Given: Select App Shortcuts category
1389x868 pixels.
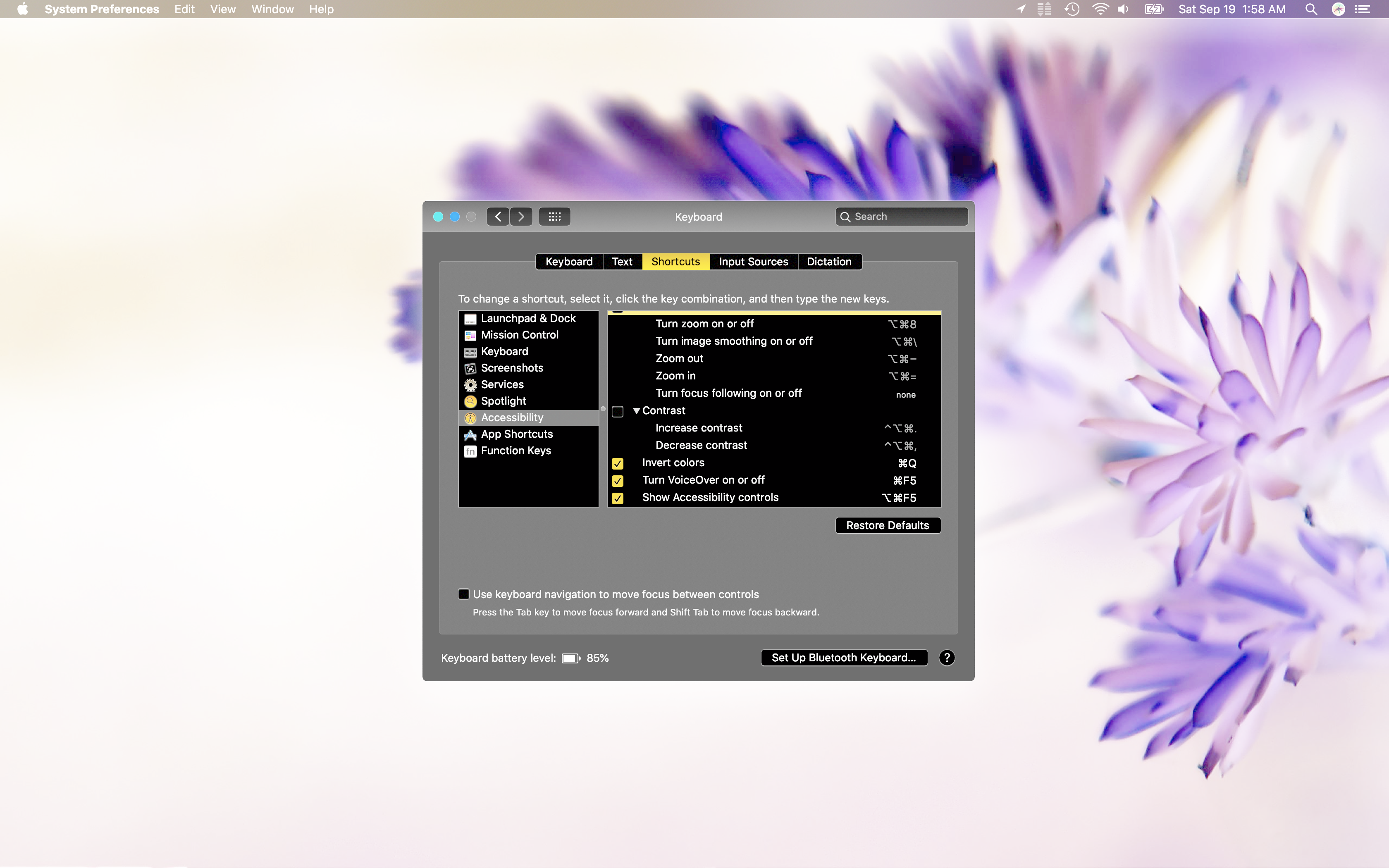Looking at the screenshot, I should 529,434.
